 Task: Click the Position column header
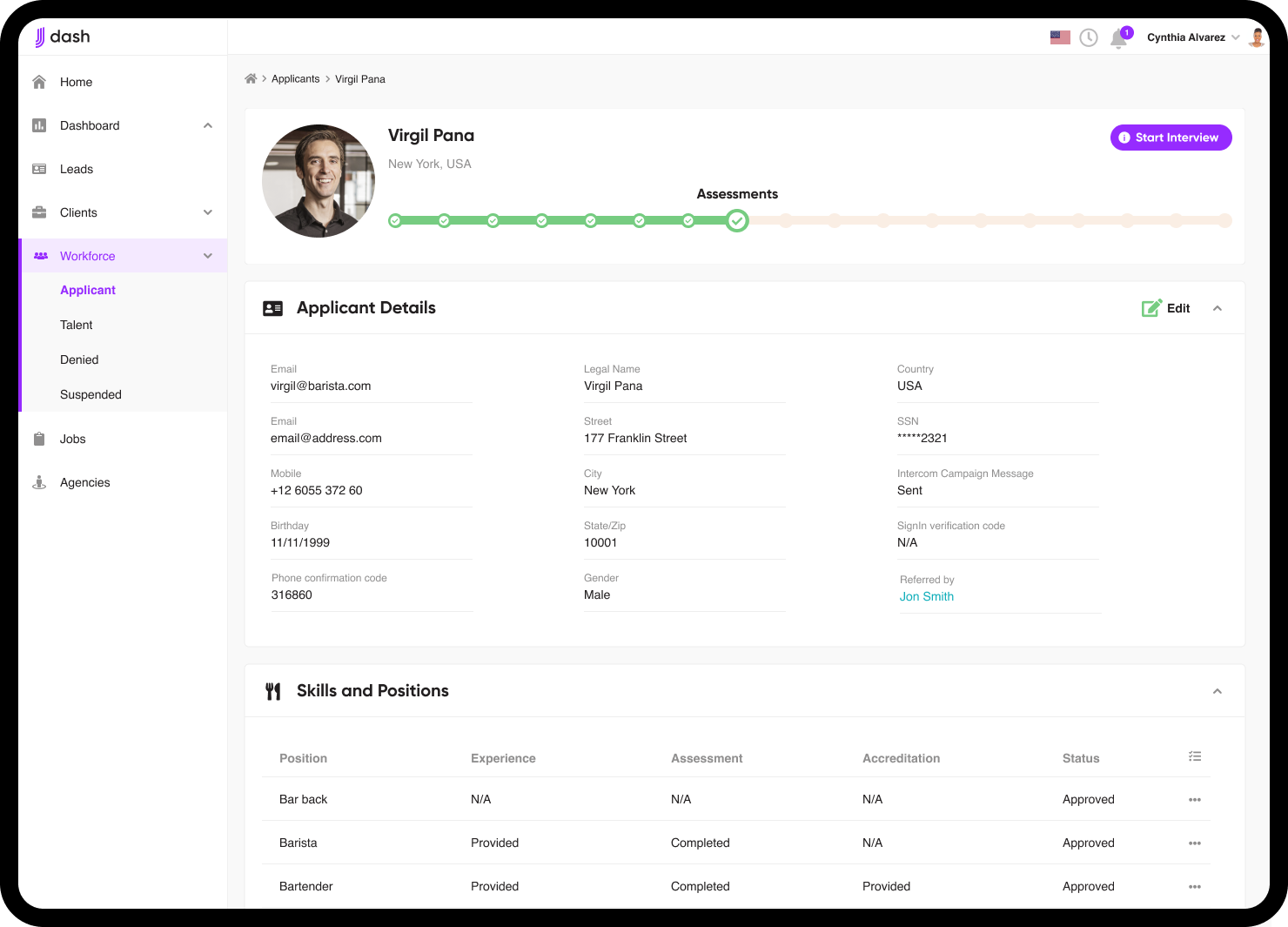pos(303,758)
